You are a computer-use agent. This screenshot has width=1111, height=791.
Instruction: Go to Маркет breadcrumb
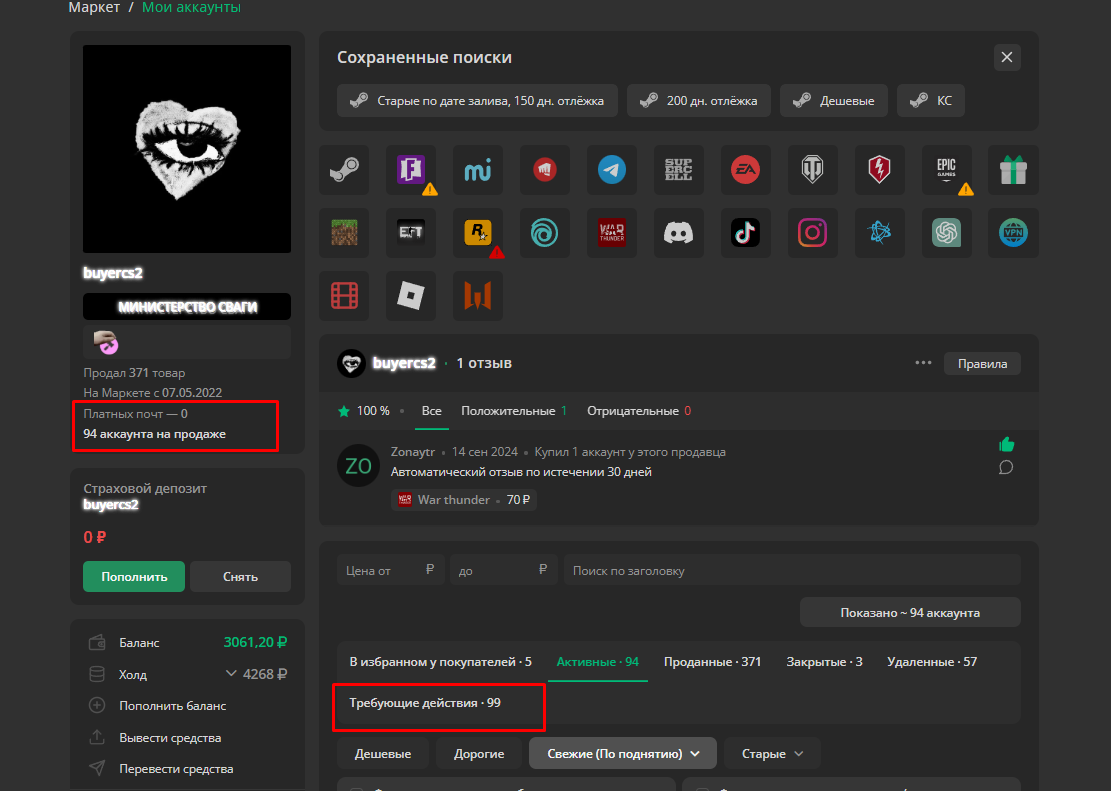tap(94, 7)
